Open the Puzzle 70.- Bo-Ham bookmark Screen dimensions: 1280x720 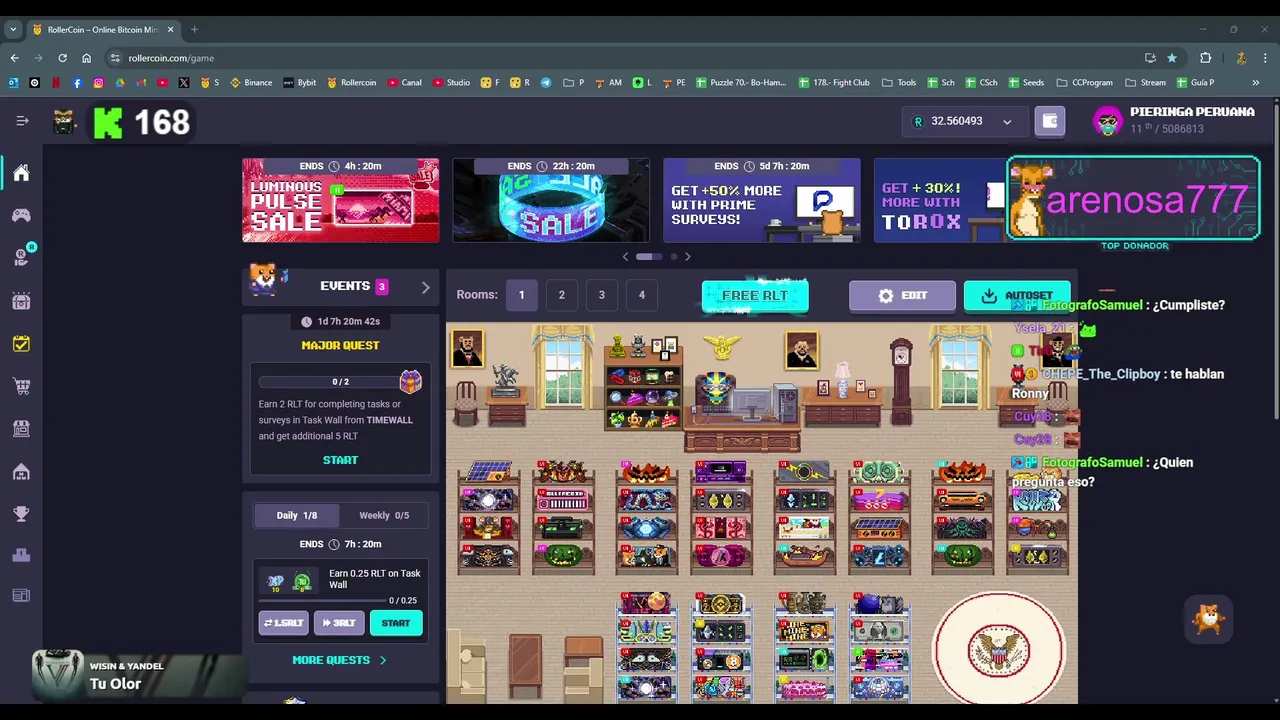click(x=741, y=83)
